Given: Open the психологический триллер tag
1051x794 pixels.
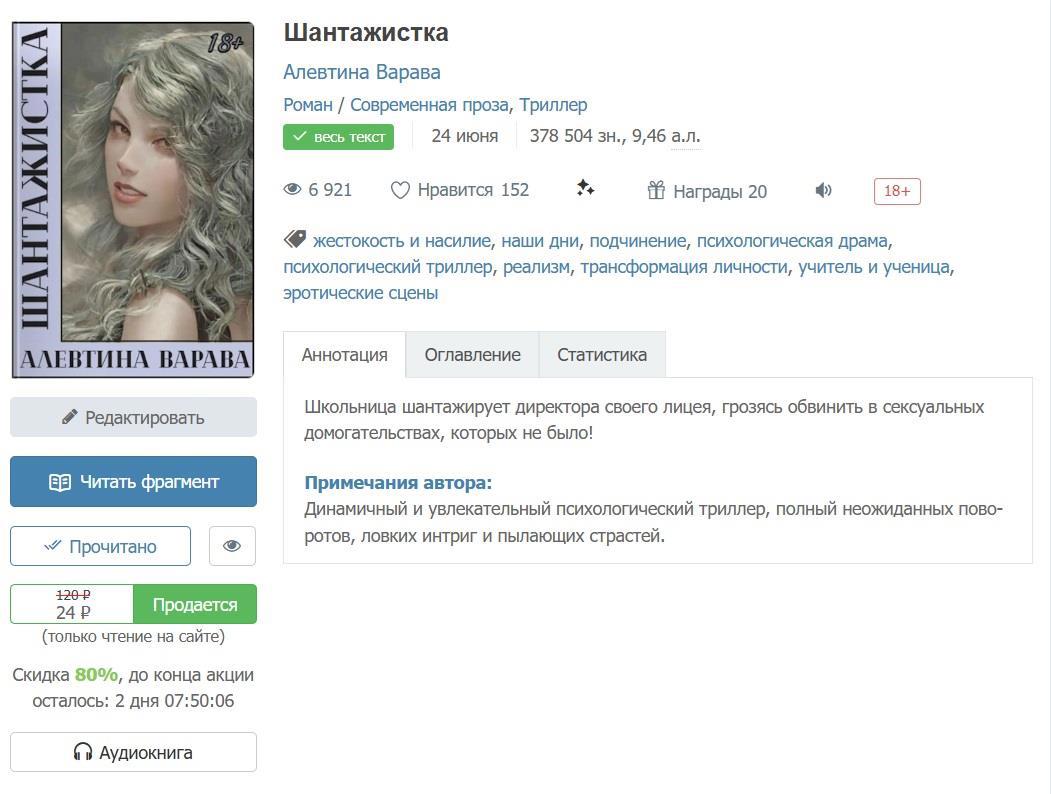Looking at the screenshot, I should 387,267.
